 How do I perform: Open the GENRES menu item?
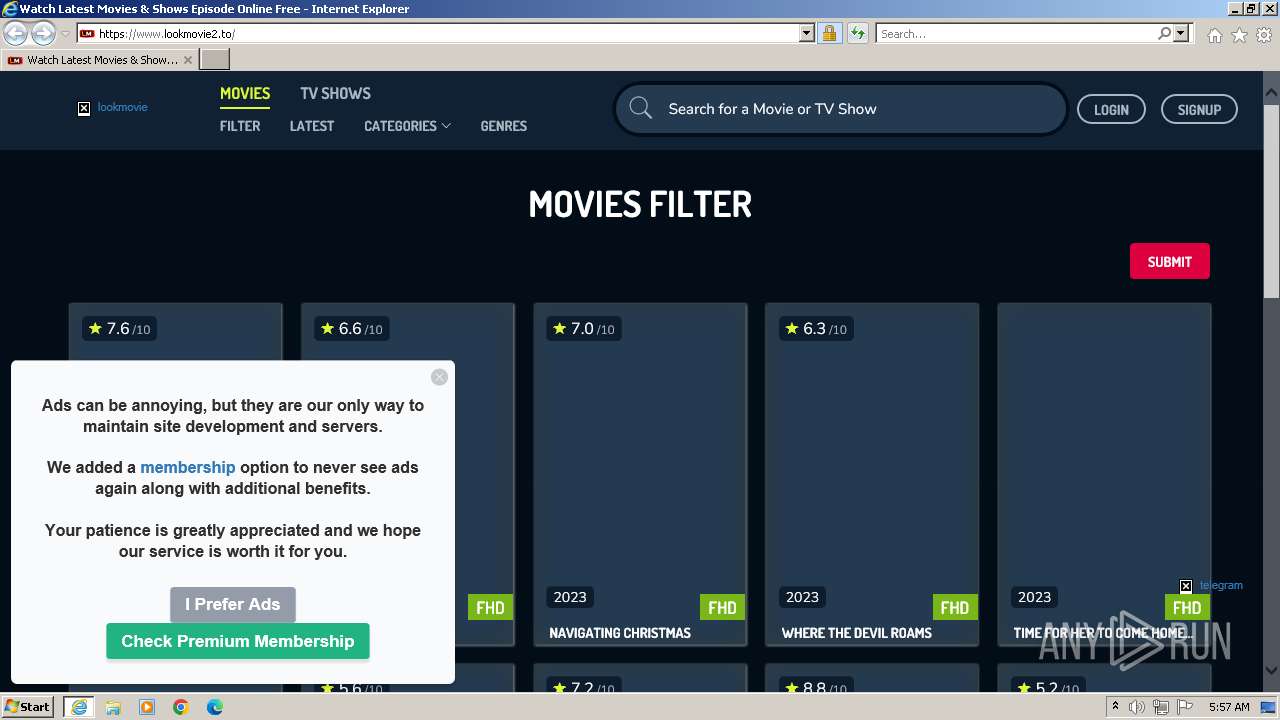(503, 126)
